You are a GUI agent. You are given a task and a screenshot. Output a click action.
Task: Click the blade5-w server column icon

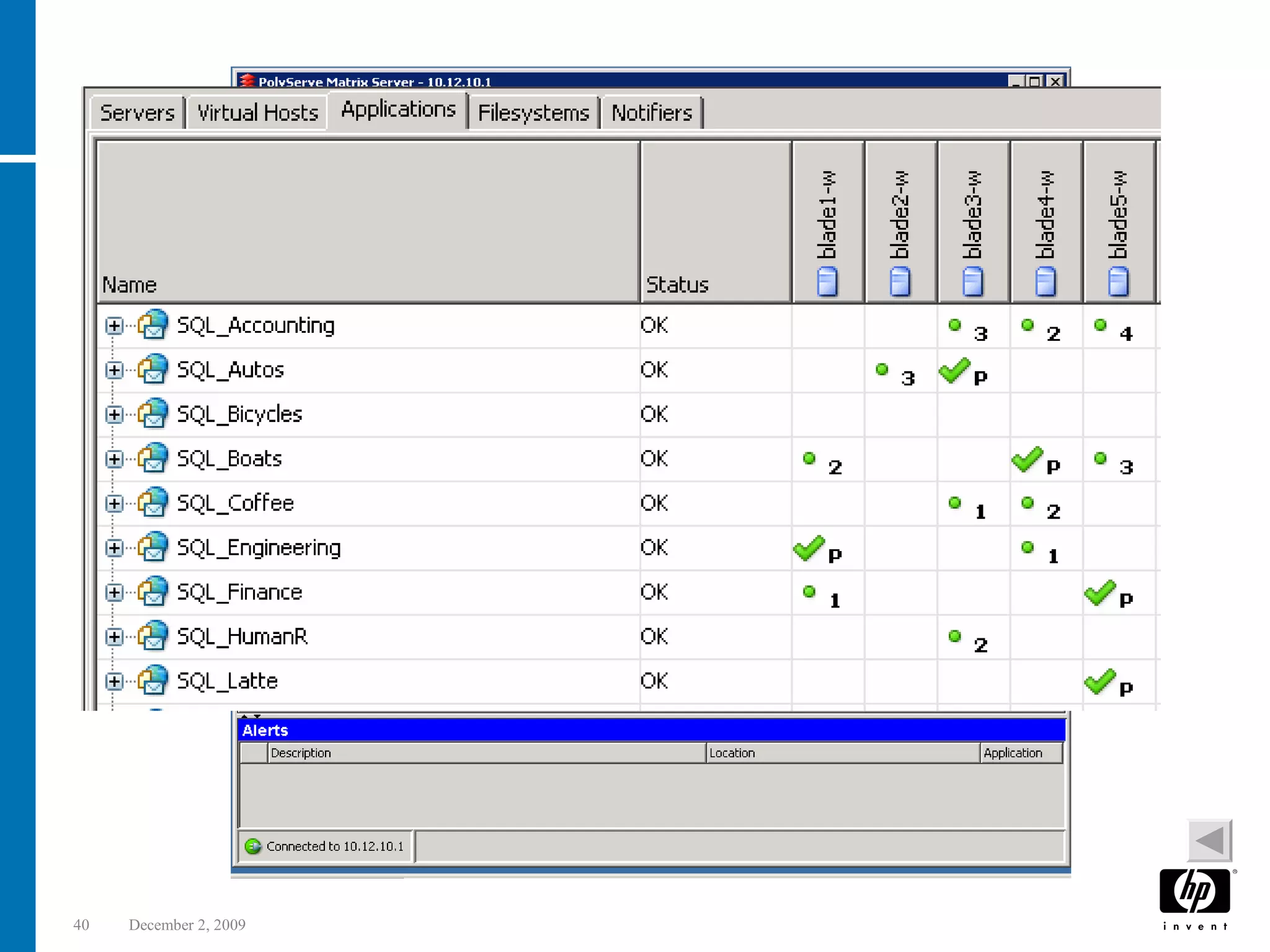pyautogui.click(x=1119, y=281)
